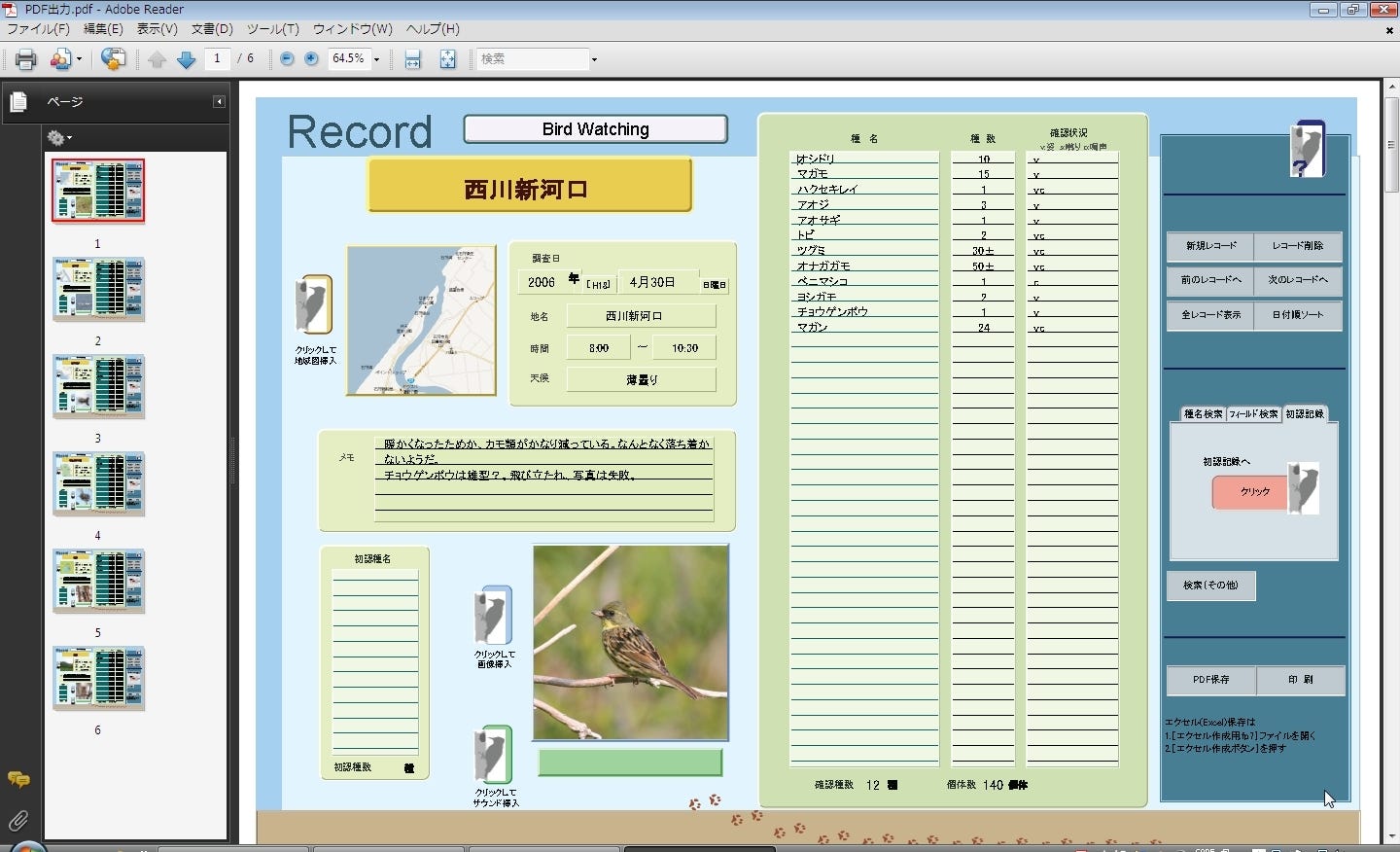Viewport: 1400px width, 852px height.
Task: Open the zoom percentage dropdown arrow
Action: 376,59
